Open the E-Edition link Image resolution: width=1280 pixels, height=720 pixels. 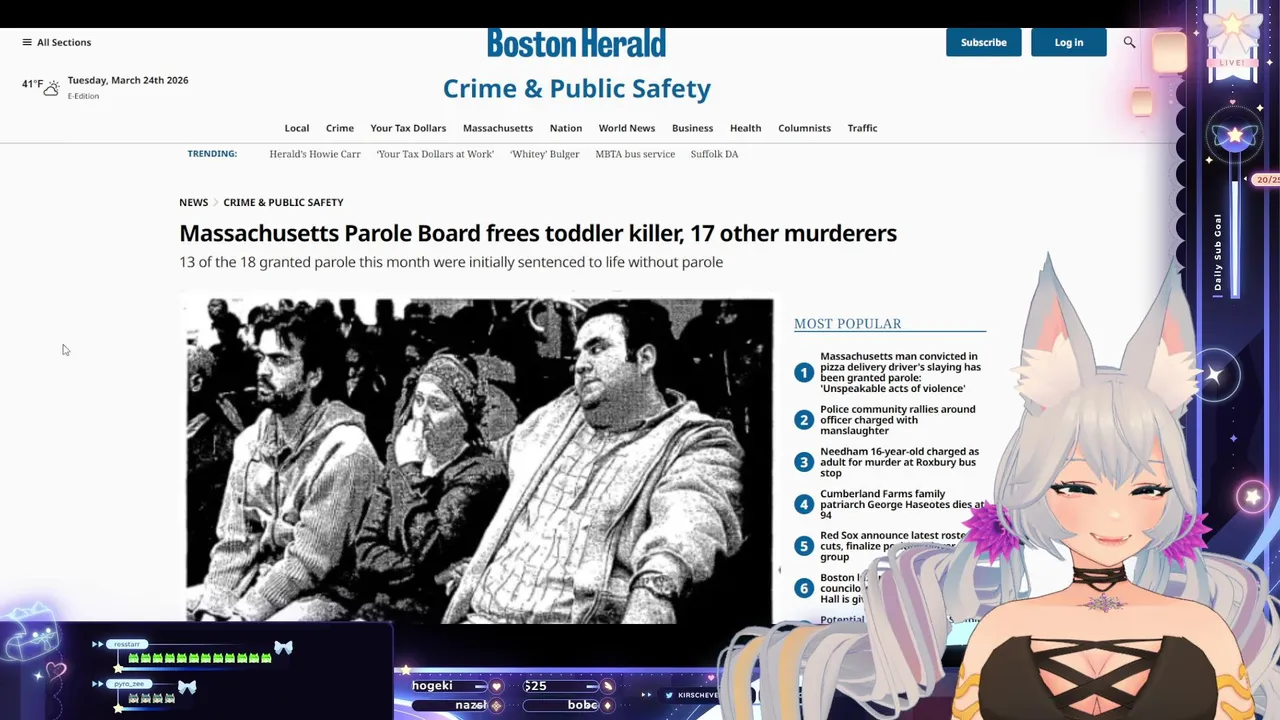[x=83, y=96]
